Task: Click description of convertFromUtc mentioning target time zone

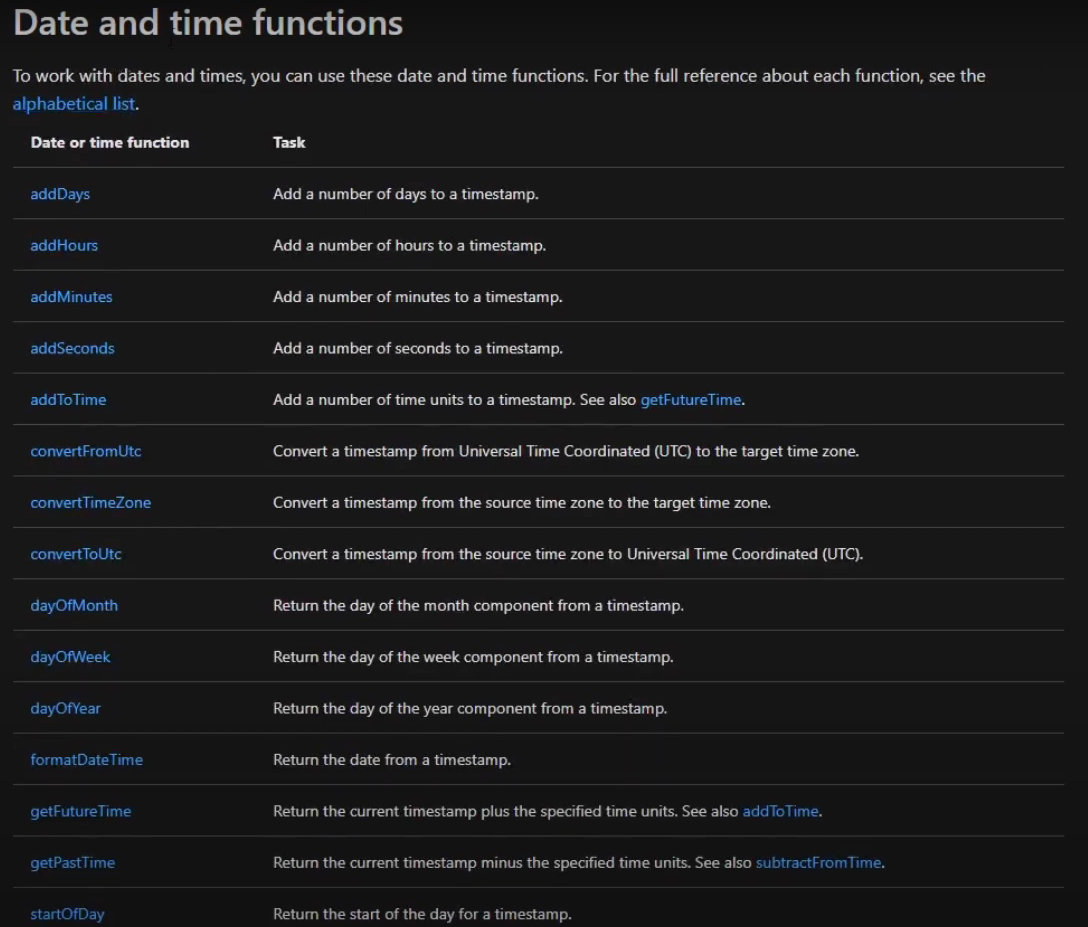Action: (566, 451)
